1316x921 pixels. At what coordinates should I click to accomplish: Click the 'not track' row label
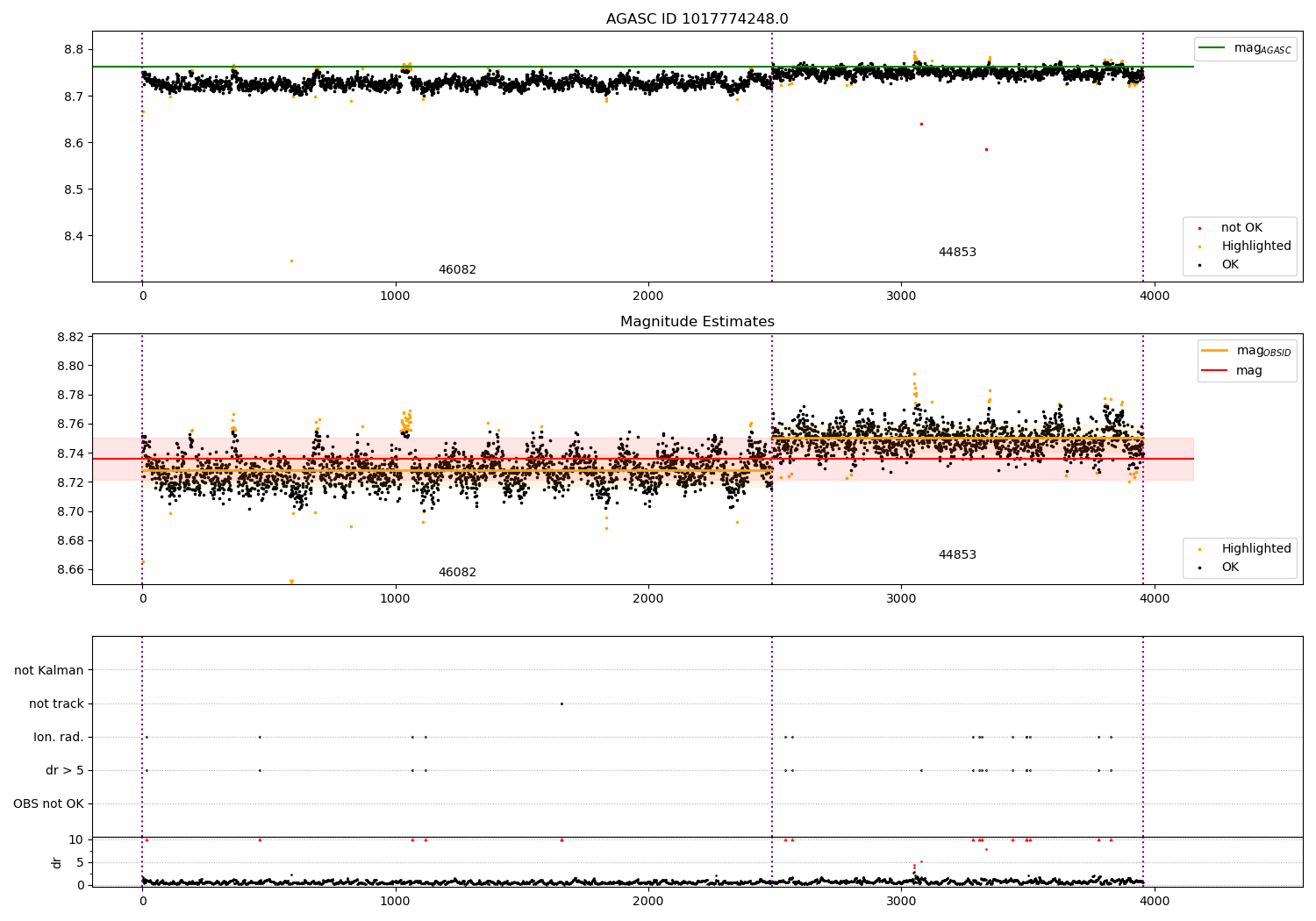coord(56,704)
